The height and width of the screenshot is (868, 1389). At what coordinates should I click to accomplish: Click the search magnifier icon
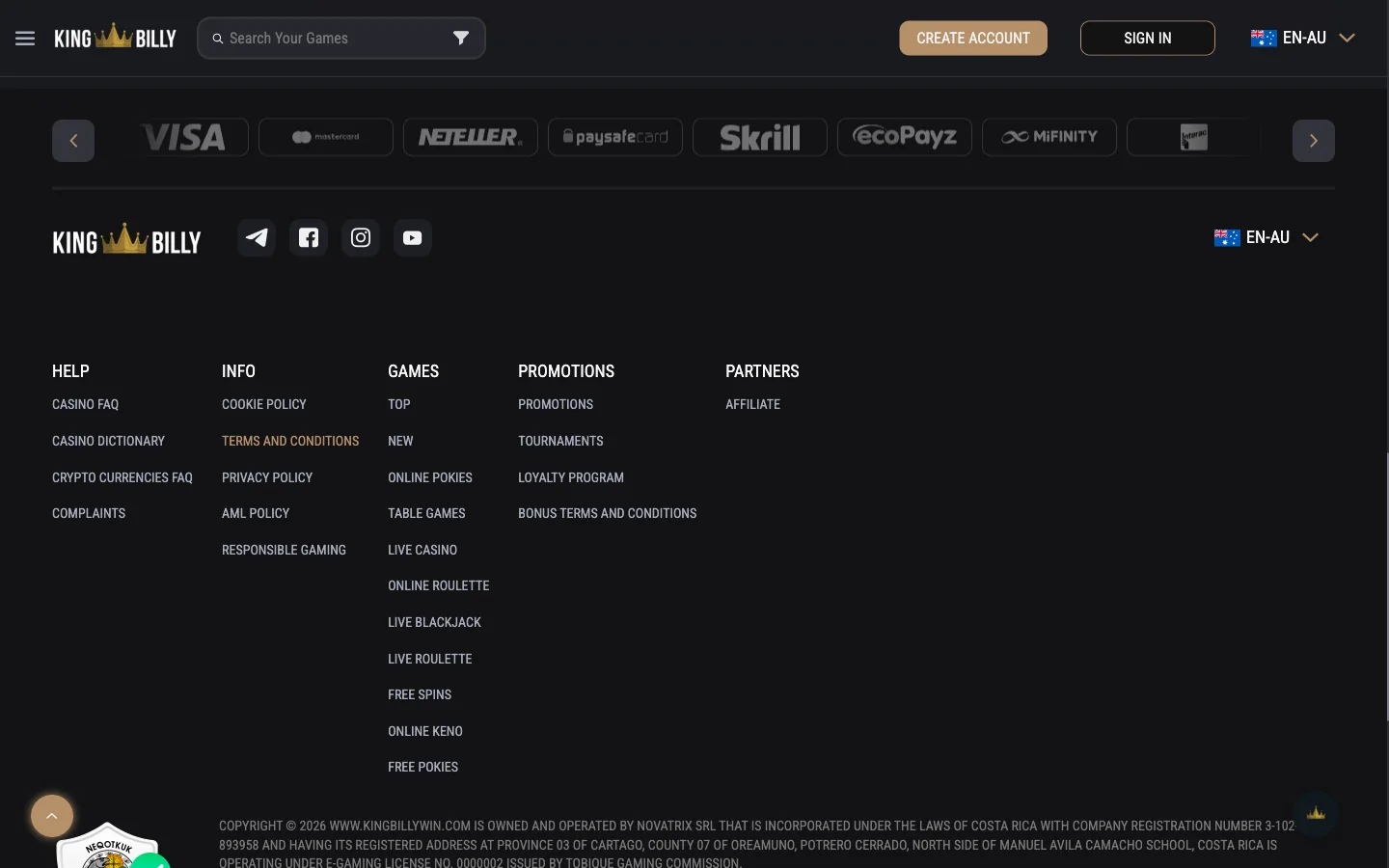tap(218, 39)
